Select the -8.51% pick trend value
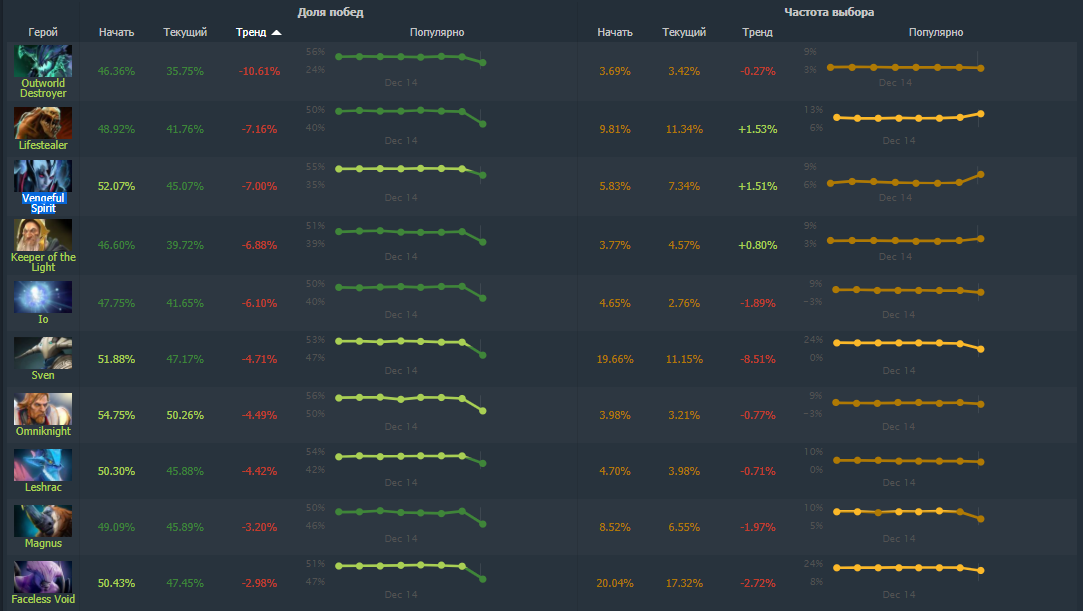 click(758, 359)
